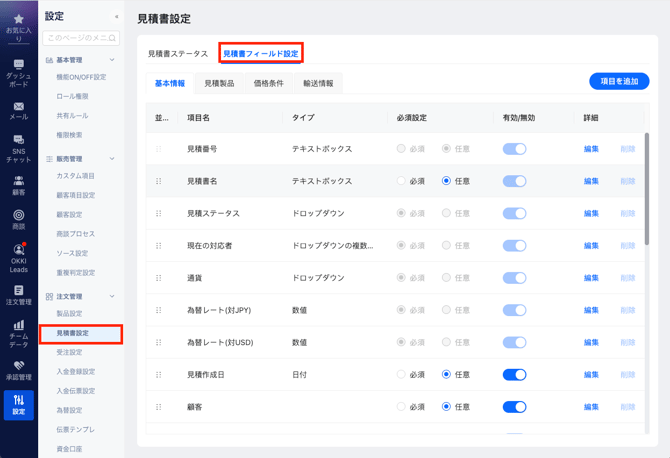Open the お気に入り star icon
The height and width of the screenshot is (458, 670).
18,19
